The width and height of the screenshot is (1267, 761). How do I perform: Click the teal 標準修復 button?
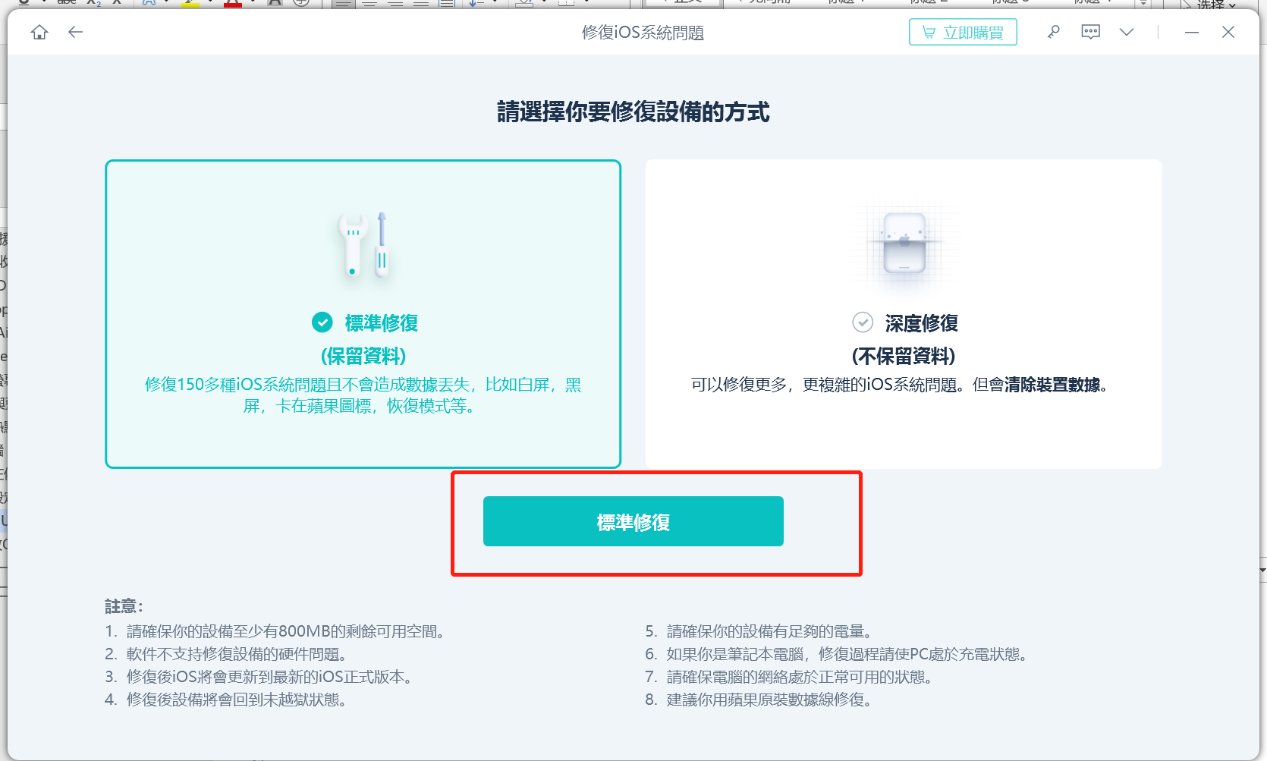633,521
